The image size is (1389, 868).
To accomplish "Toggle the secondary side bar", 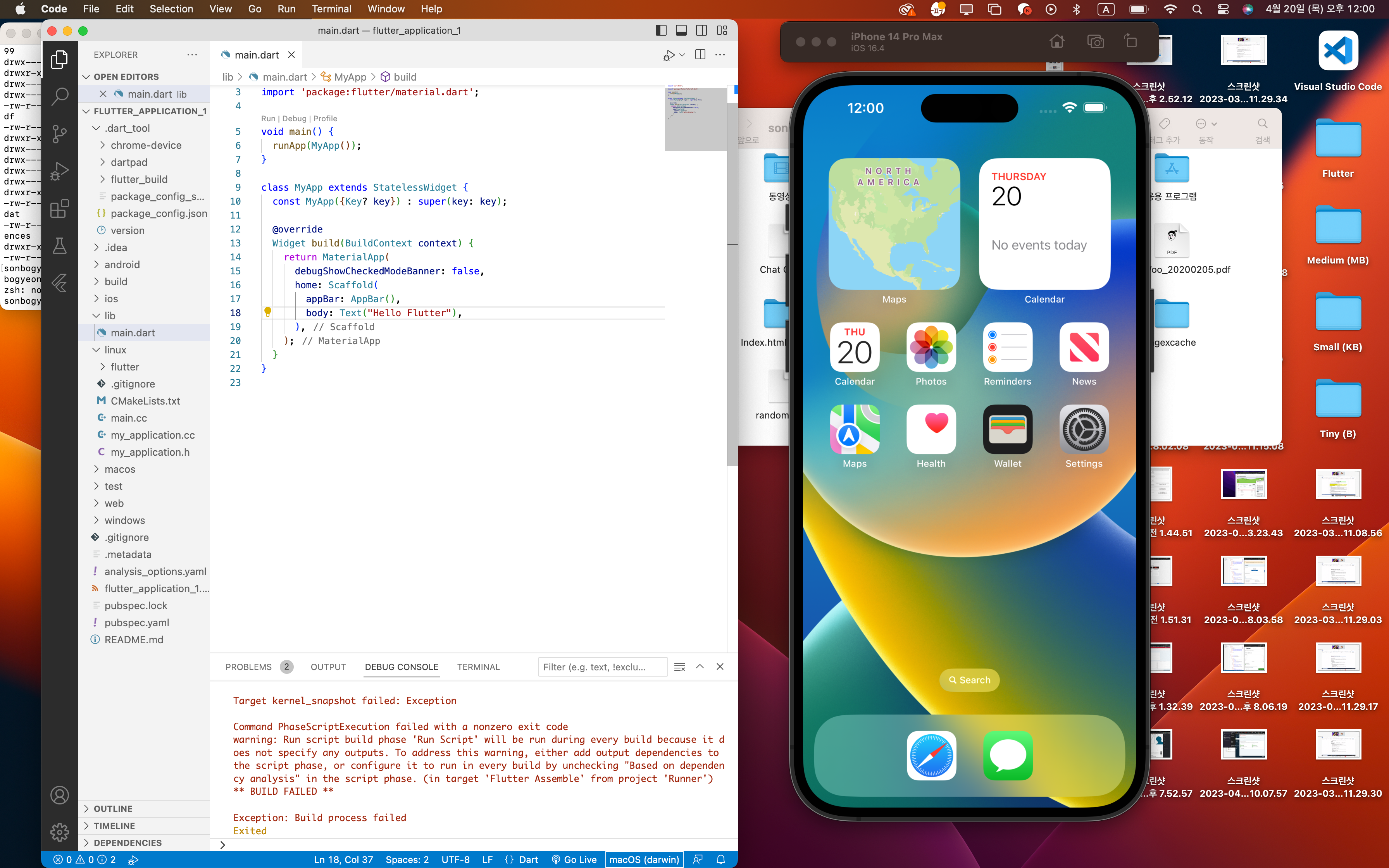I will [701, 31].
